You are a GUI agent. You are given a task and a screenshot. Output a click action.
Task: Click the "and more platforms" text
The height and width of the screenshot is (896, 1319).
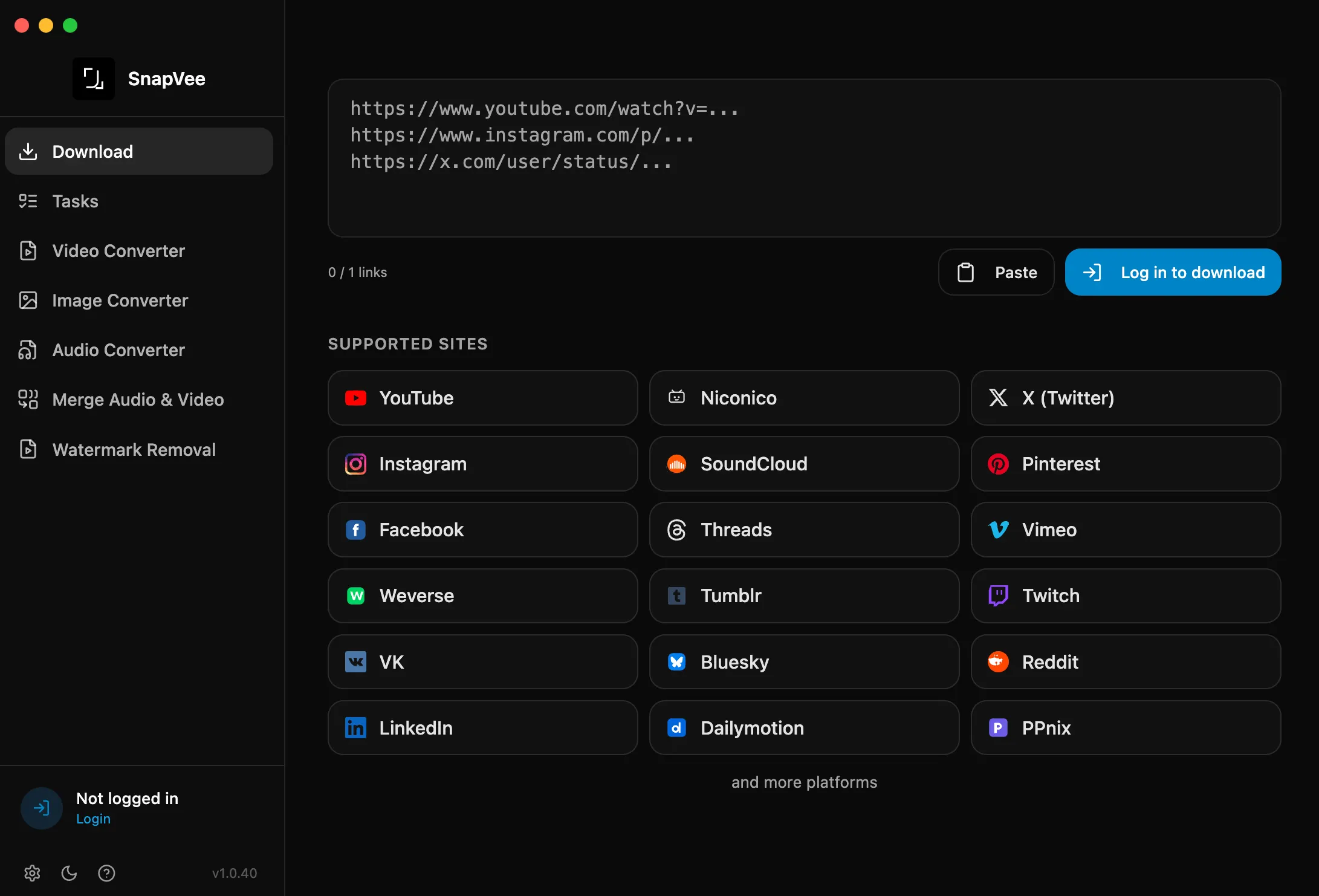coord(804,782)
